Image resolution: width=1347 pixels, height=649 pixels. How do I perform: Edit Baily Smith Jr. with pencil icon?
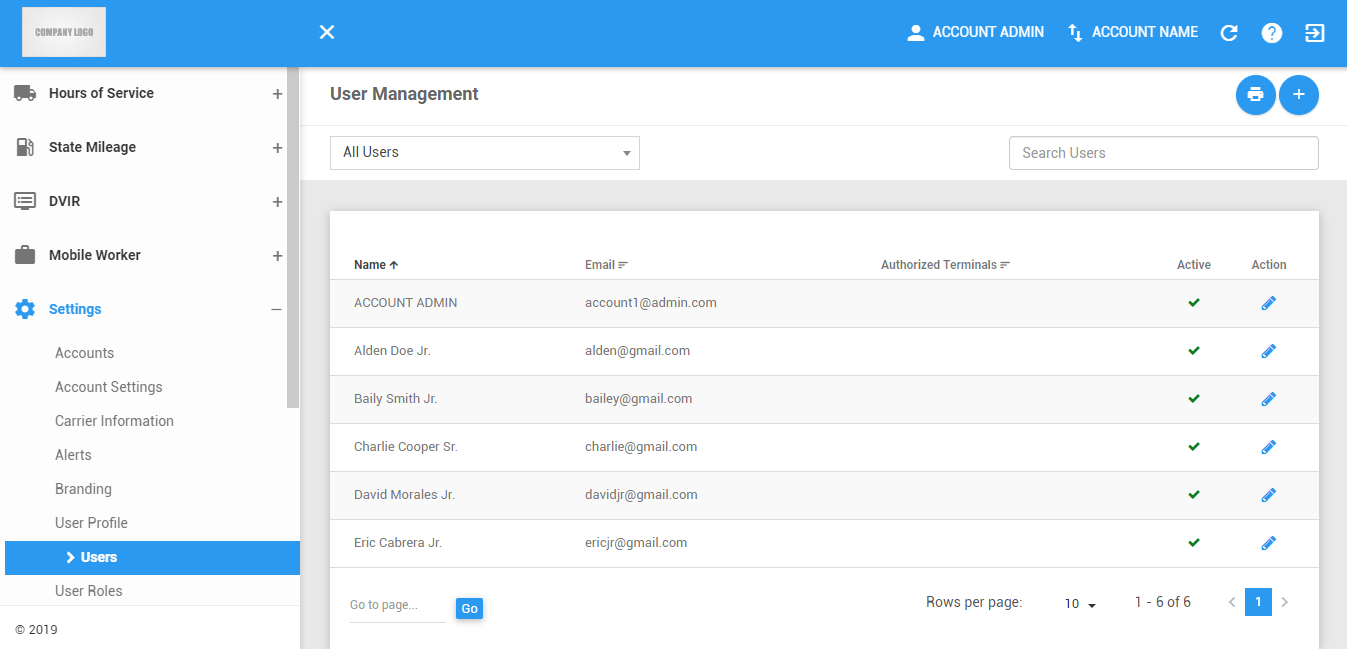1269,399
